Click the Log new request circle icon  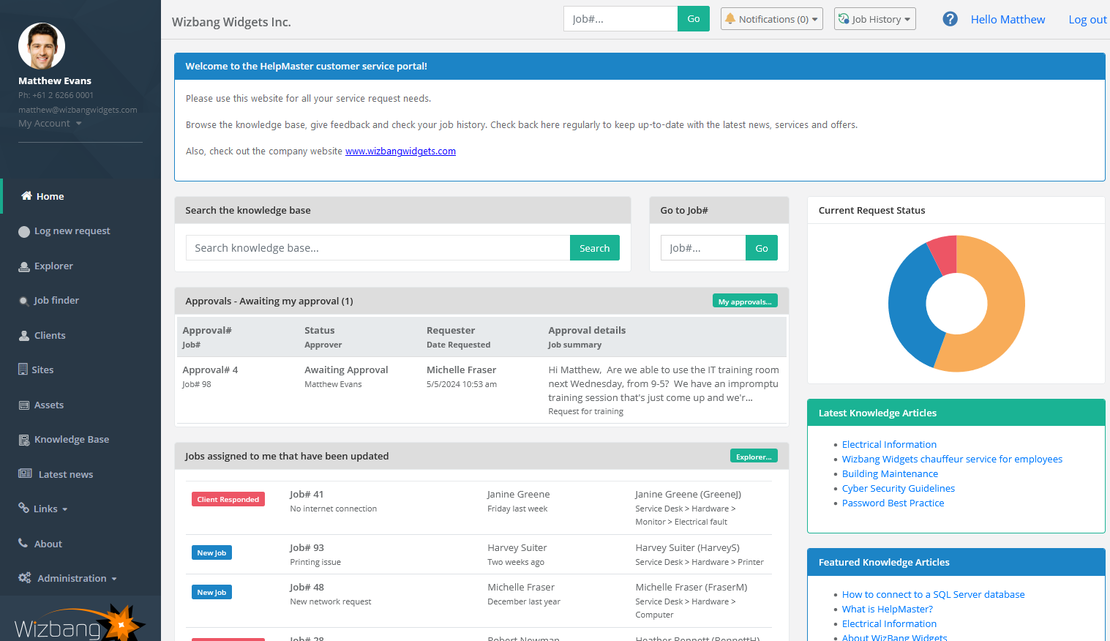click(x=24, y=232)
